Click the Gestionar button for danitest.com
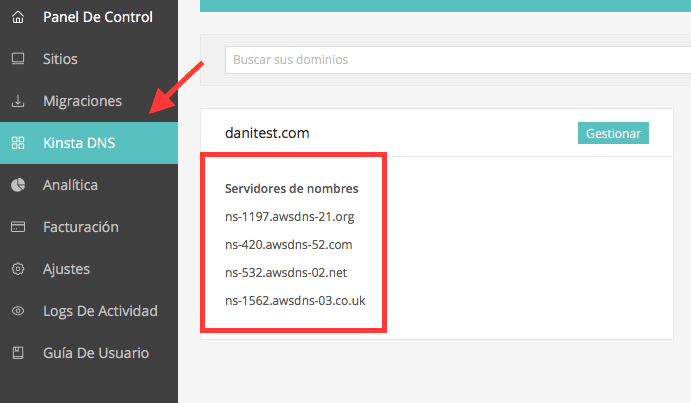Viewport: 691px width, 403px height. pos(613,133)
